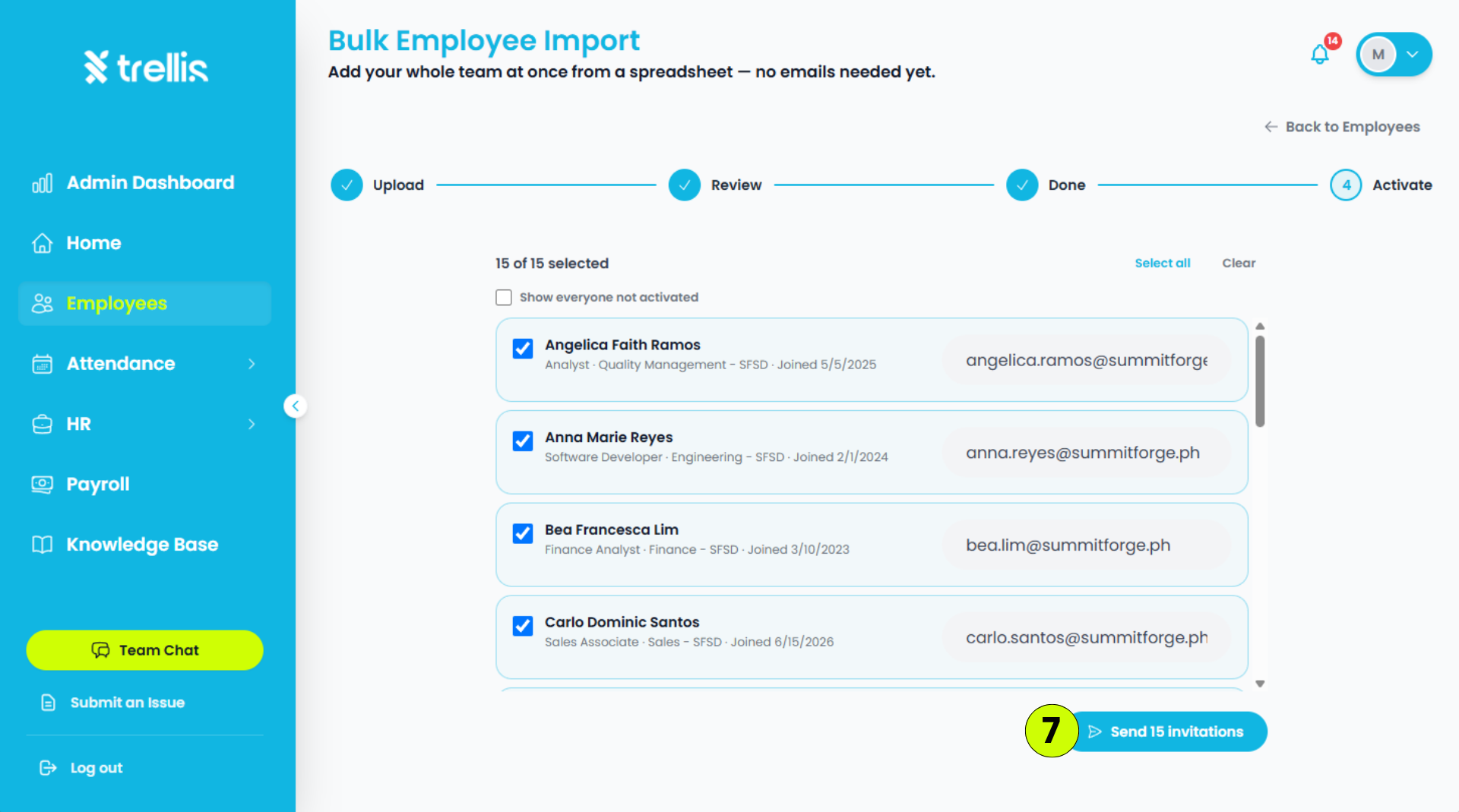Click Clear selection link
Image resolution: width=1459 pixels, height=812 pixels.
click(x=1239, y=263)
